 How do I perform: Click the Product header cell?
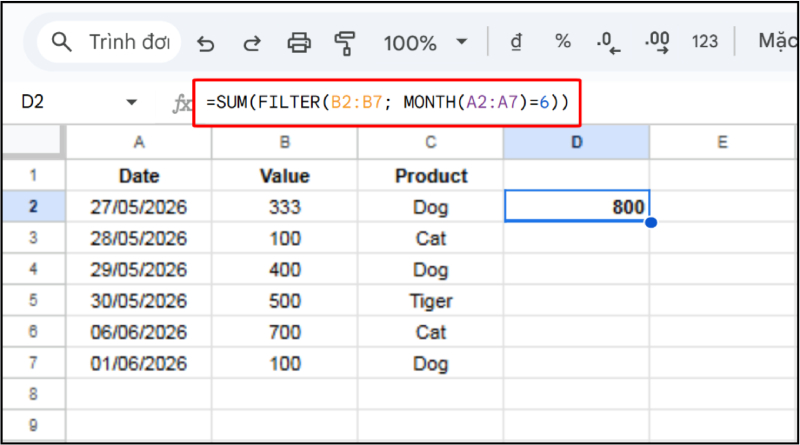431,176
